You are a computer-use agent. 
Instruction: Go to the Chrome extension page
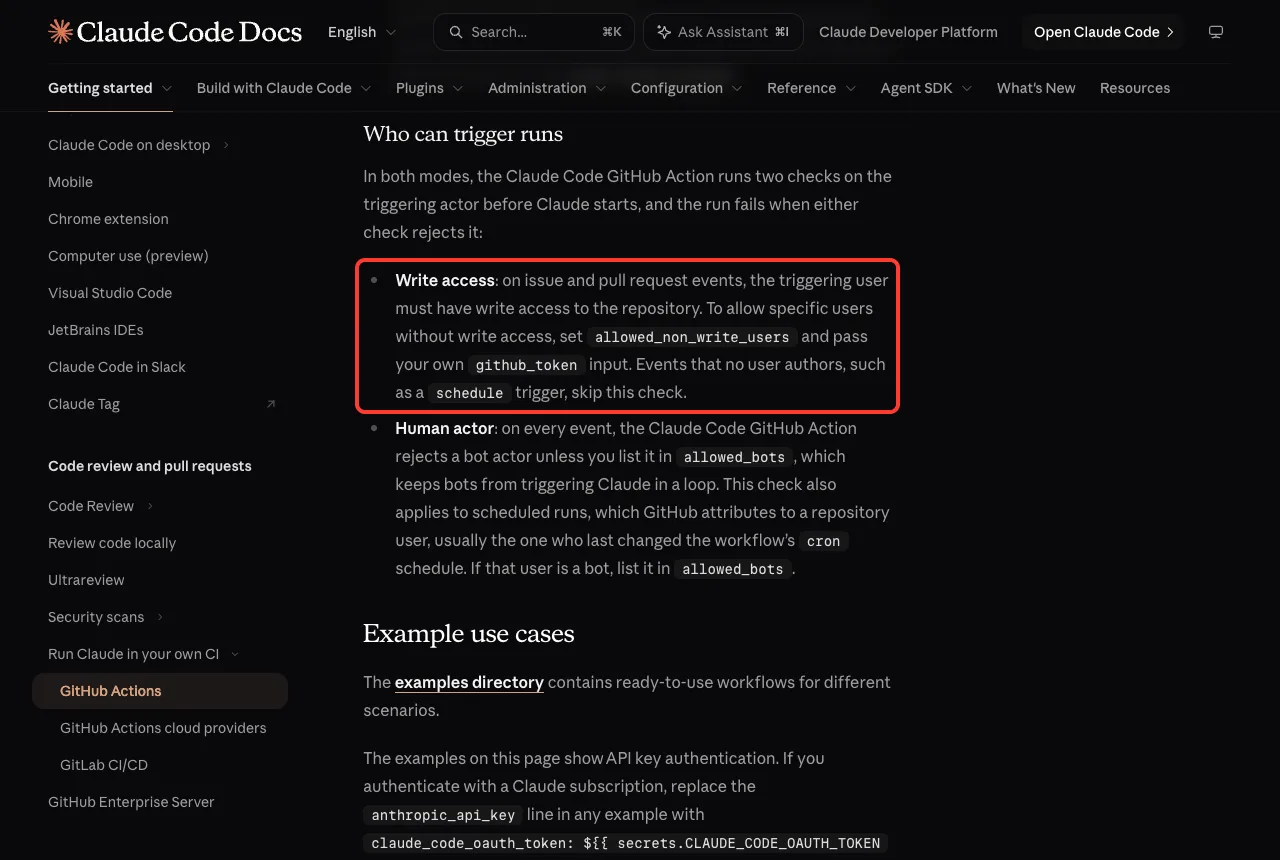(x=108, y=219)
